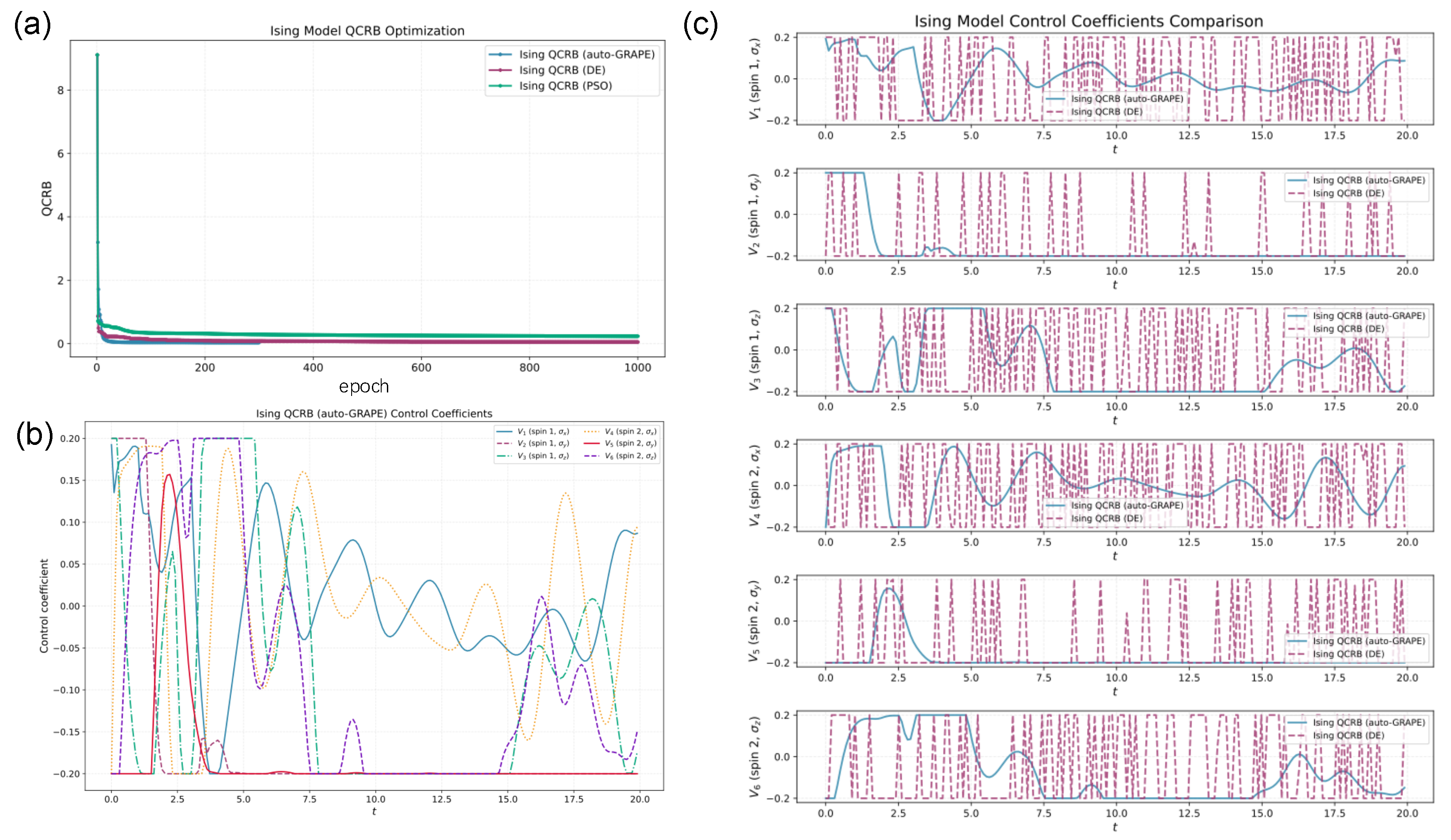Viewport: 1451px width, 840px height.
Task: Click the panel label "(b)"
Action: pos(34,434)
